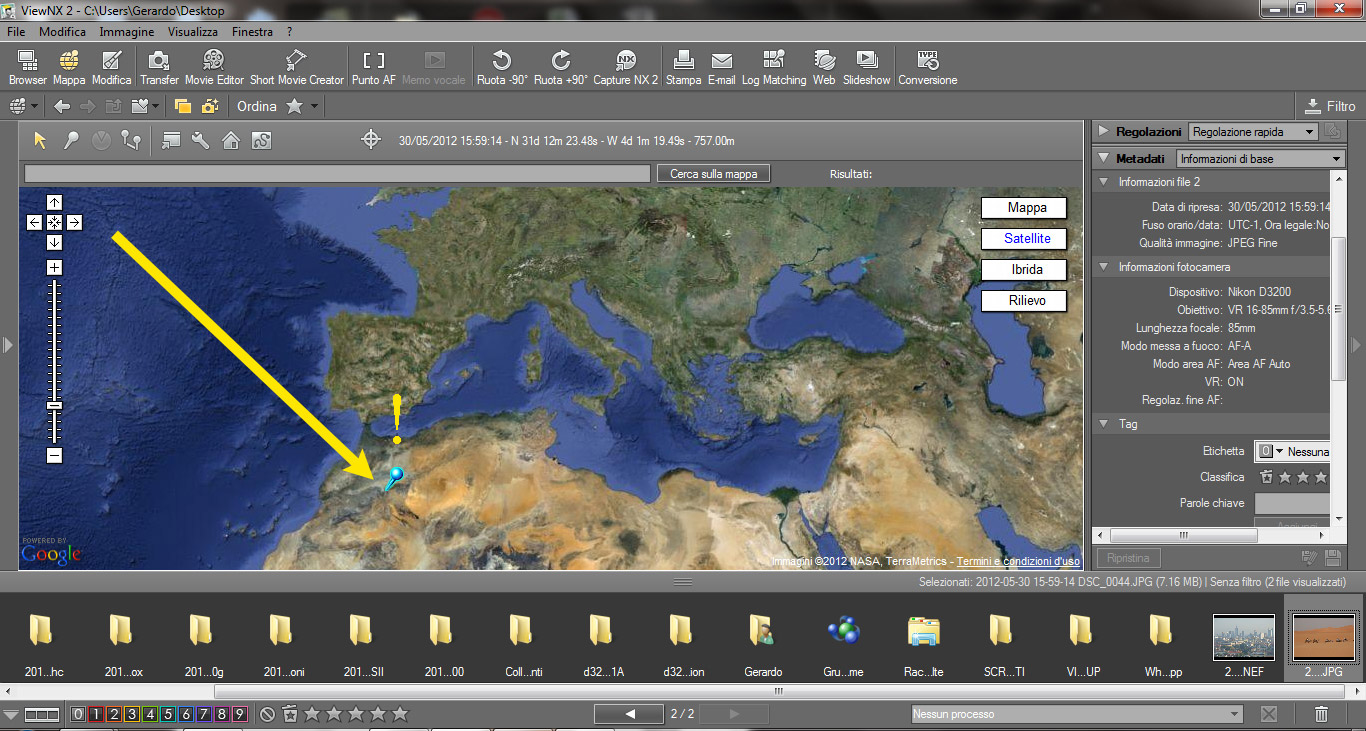Apply label 3 yellow in filmstrip bar
The image size is (1366, 731).
click(131, 714)
